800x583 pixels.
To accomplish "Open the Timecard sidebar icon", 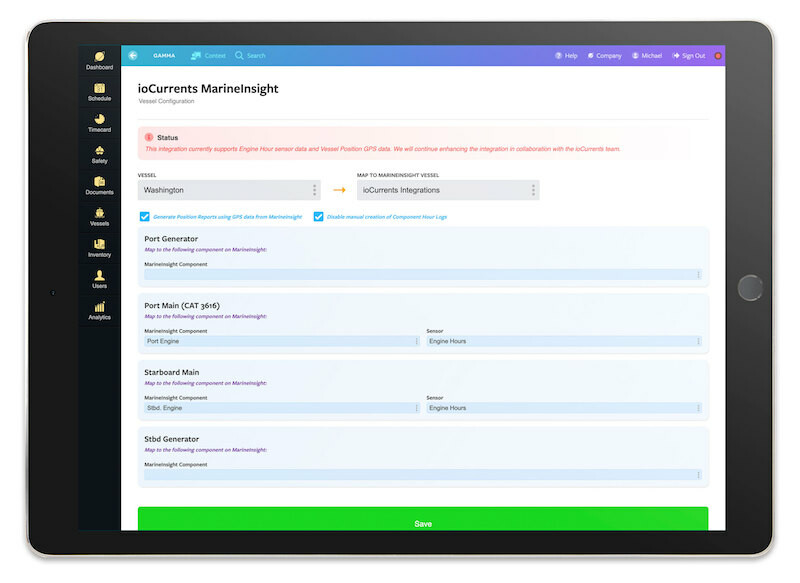I will click(x=99, y=122).
